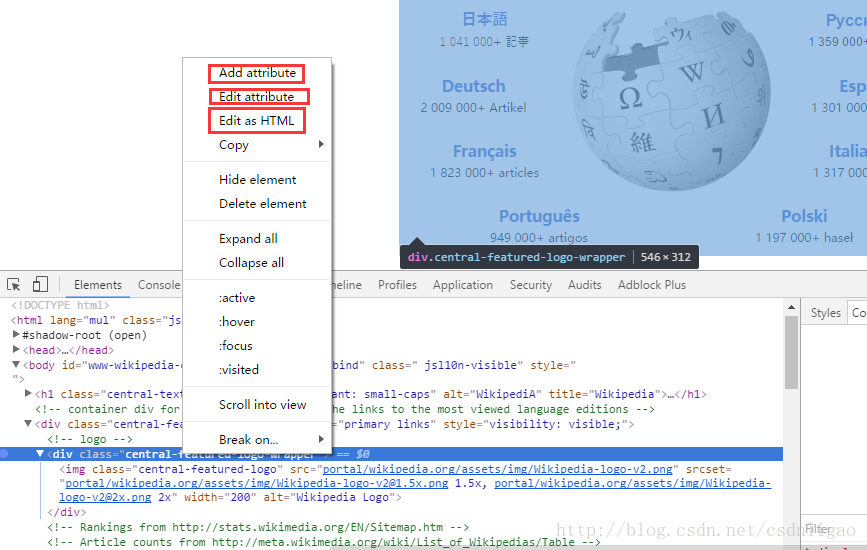Click the Wikipedia globe logo
The height and width of the screenshot is (550, 867).
coord(671,101)
